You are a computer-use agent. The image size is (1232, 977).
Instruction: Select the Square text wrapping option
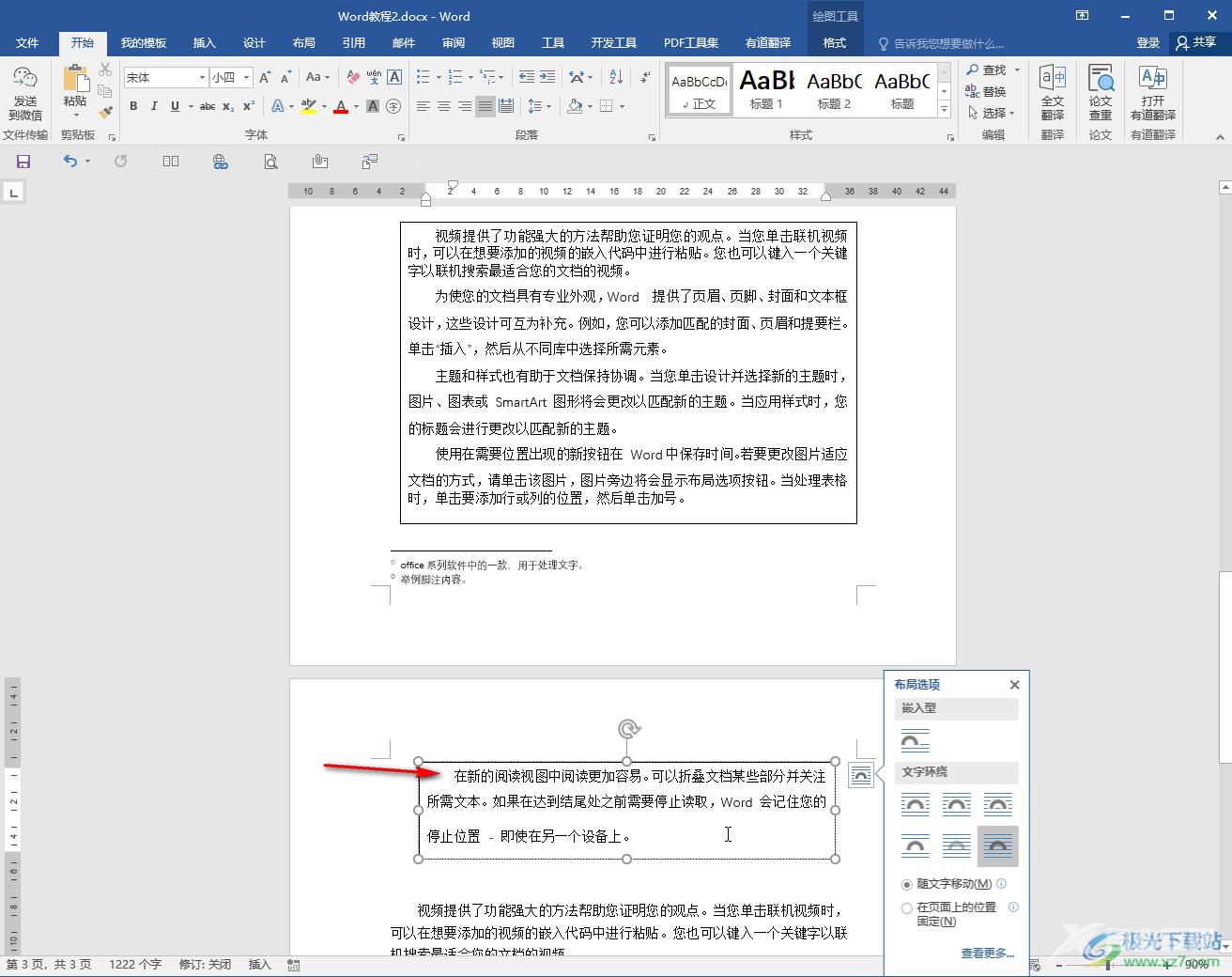tap(916, 804)
